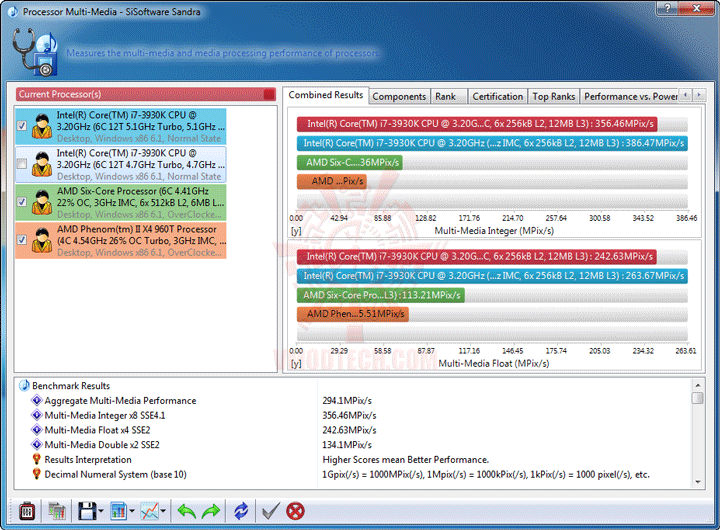720x530 pixels.
Task: Select the Benchmark Results tree header
Action: pyautogui.click(x=71, y=386)
